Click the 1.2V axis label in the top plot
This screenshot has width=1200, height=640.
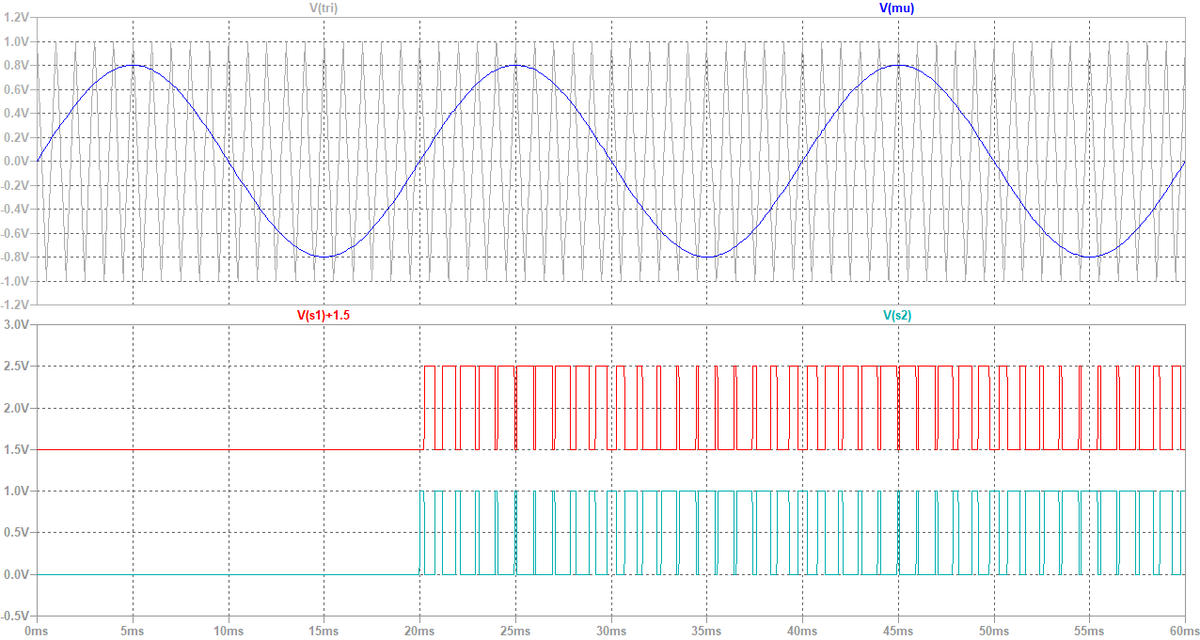coord(17,18)
